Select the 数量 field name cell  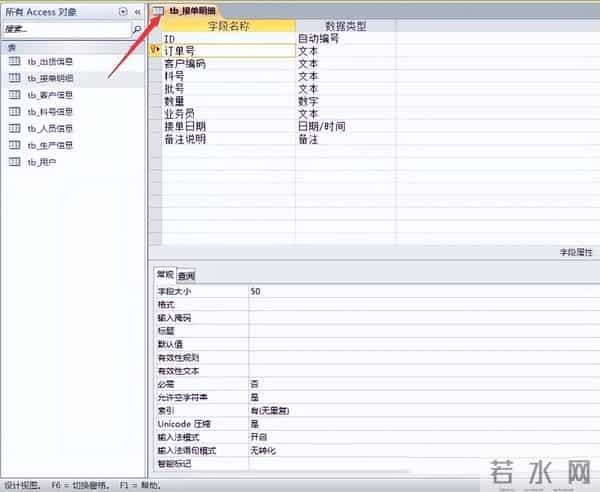[x=228, y=101]
